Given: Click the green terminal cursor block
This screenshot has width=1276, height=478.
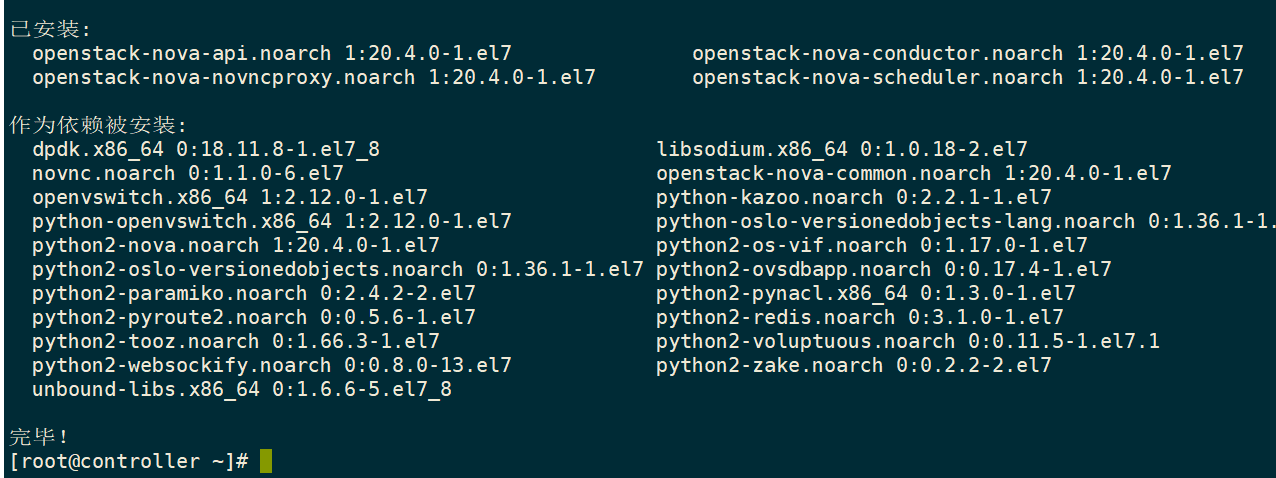Looking at the screenshot, I should pyautogui.click(x=265, y=461).
